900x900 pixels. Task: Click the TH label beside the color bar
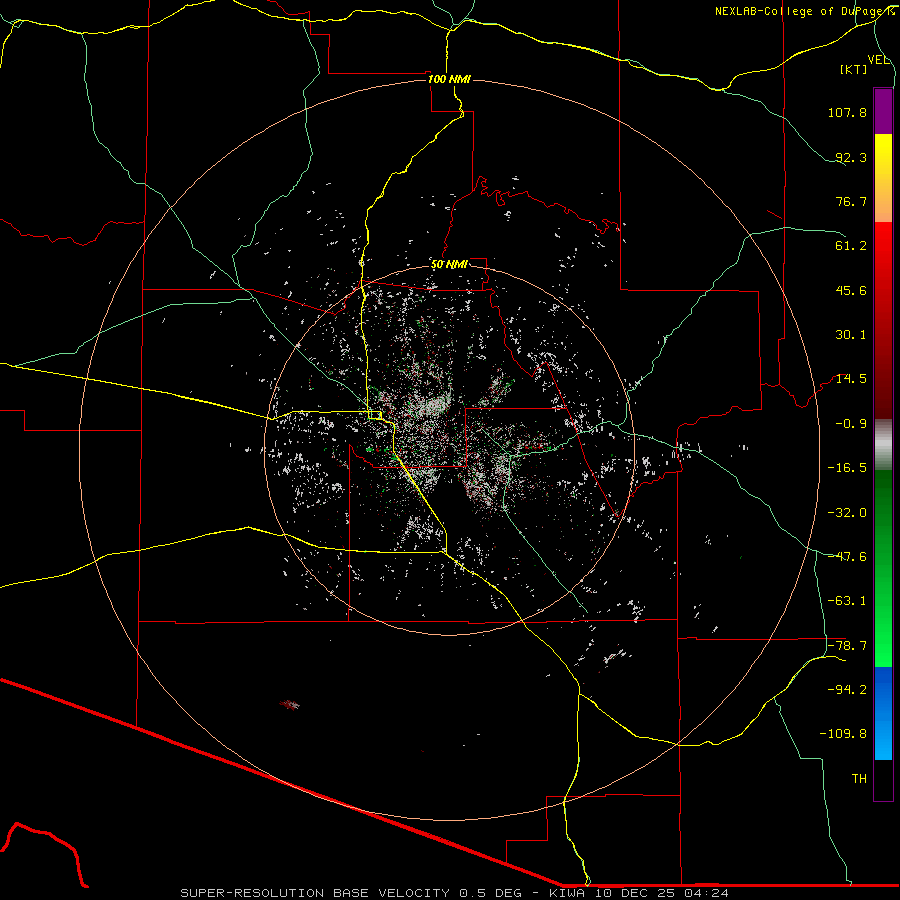pyautogui.click(x=858, y=778)
